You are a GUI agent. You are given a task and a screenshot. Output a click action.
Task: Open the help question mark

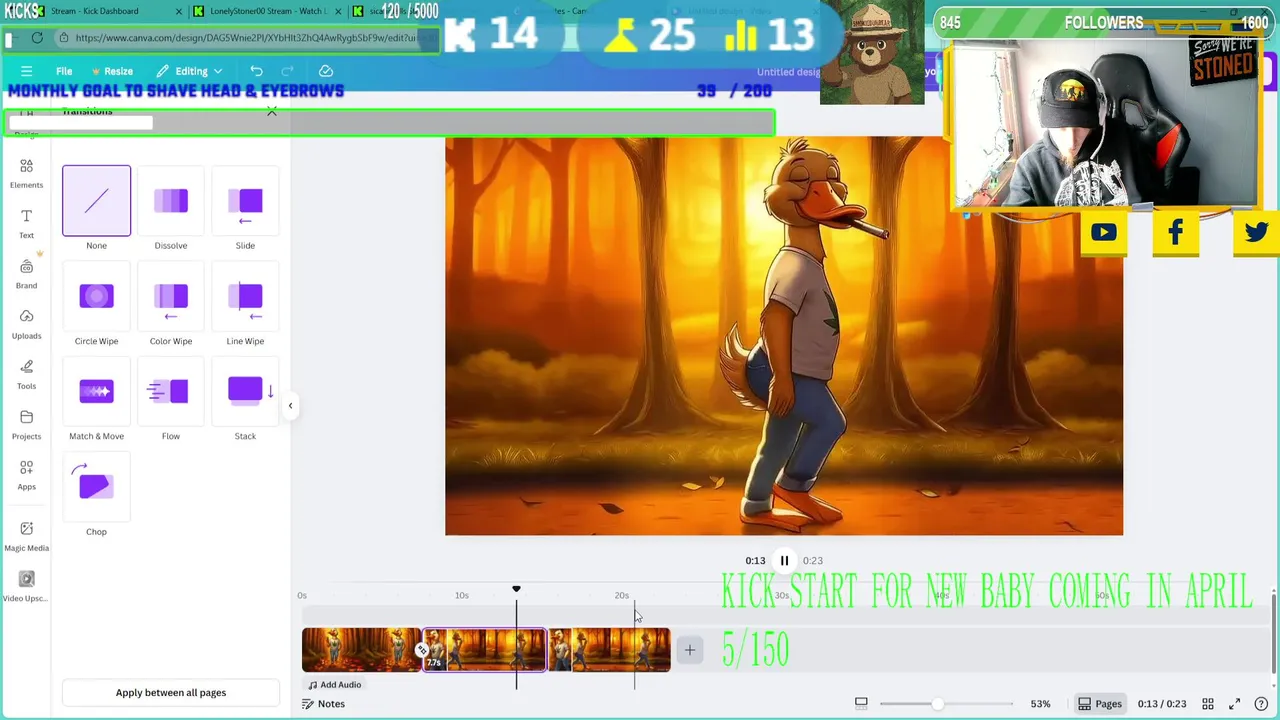1261,704
